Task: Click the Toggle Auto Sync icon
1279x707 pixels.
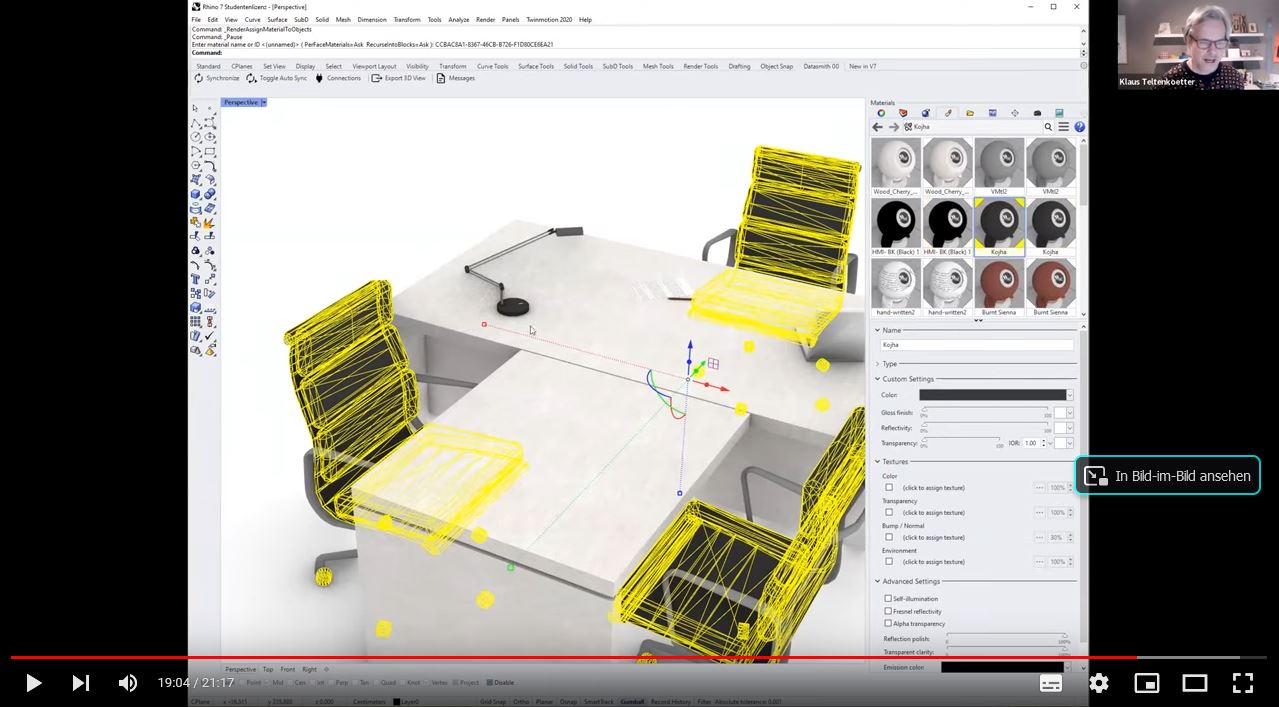Action: tap(251, 78)
